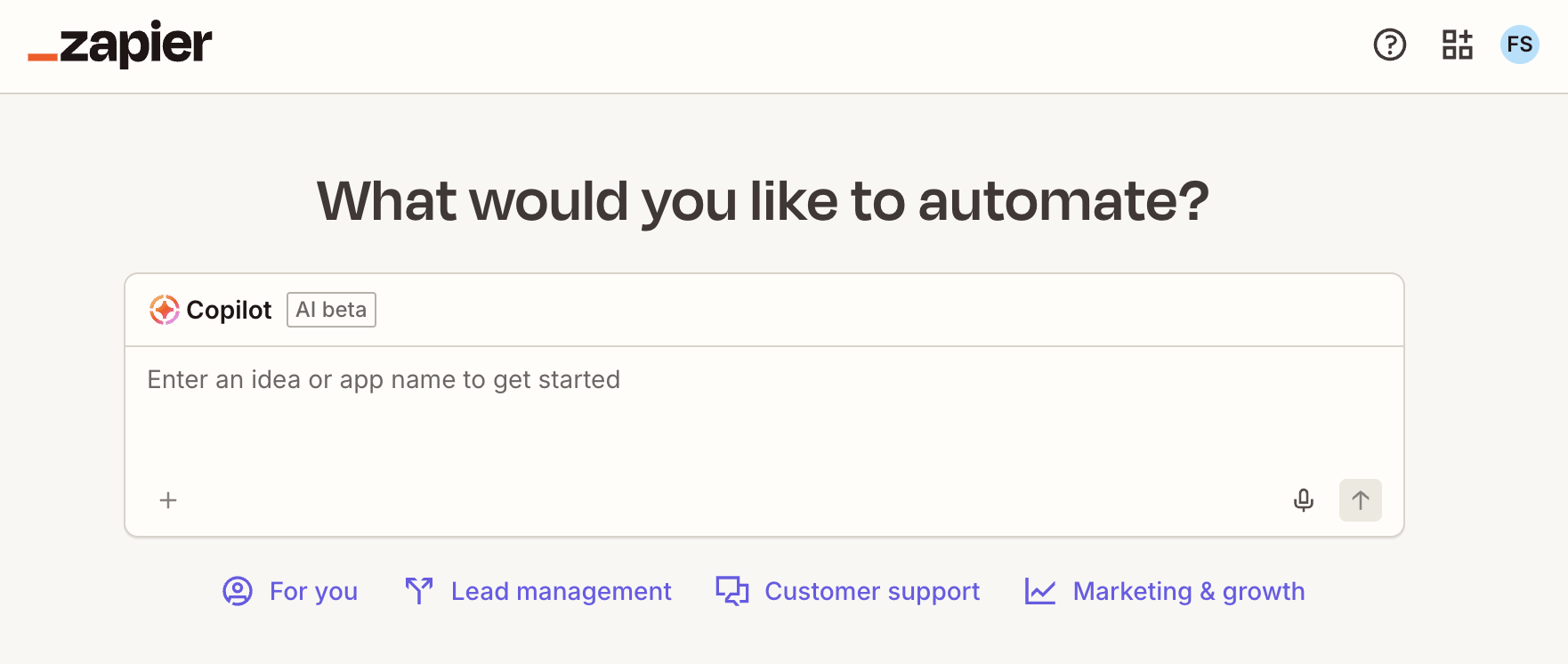Switch to Customer support suggestions

click(x=871, y=591)
